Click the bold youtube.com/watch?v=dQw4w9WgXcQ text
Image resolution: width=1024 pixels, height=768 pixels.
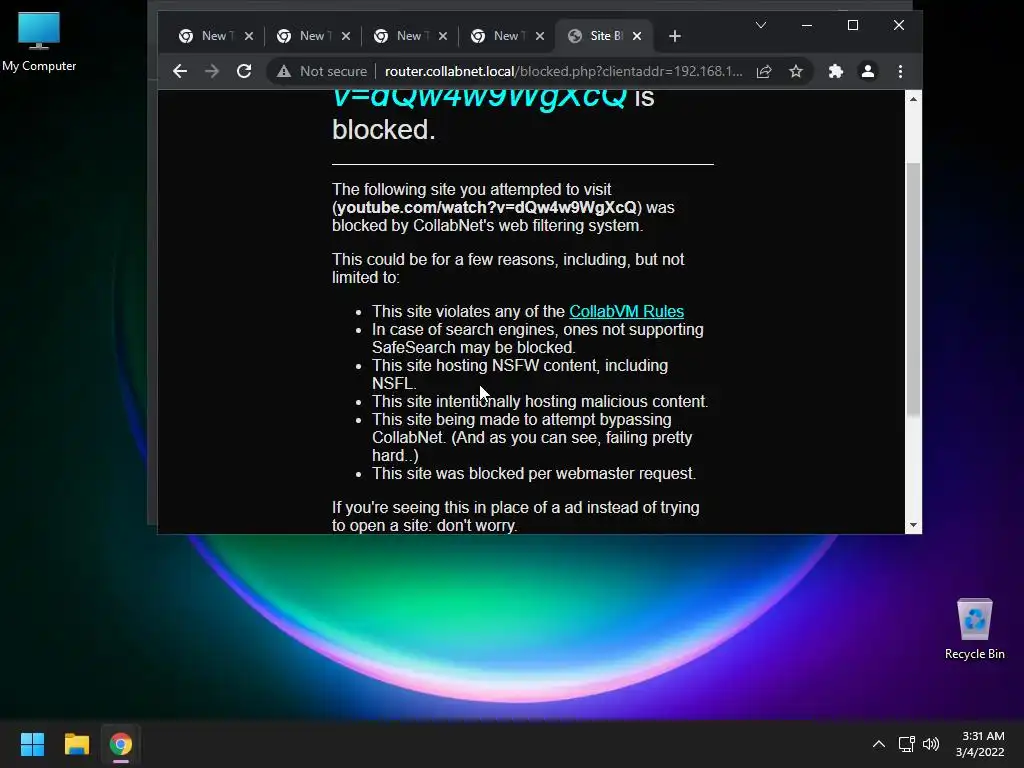point(487,208)
